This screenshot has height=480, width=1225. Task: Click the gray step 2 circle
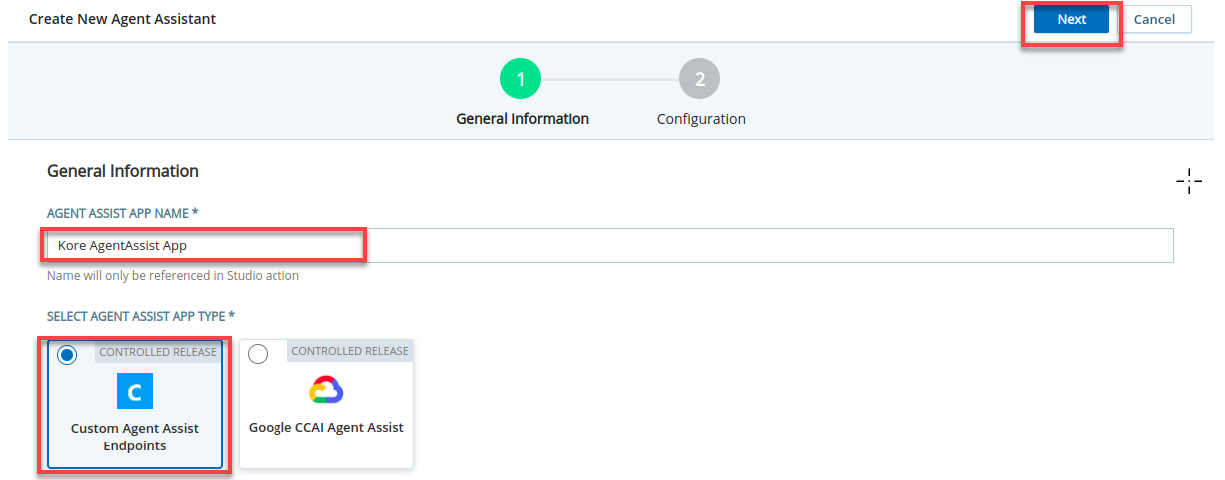(x=699, y=79)
